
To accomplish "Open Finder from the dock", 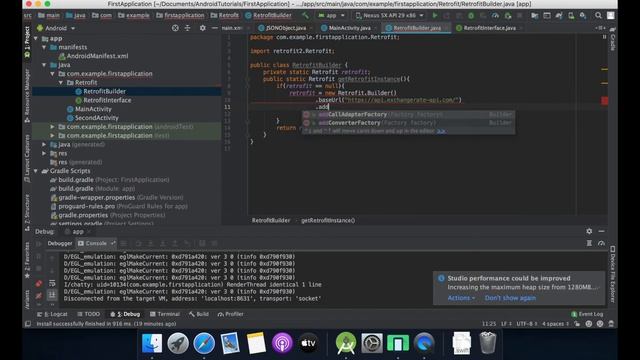I will click(x=152, y=343).
